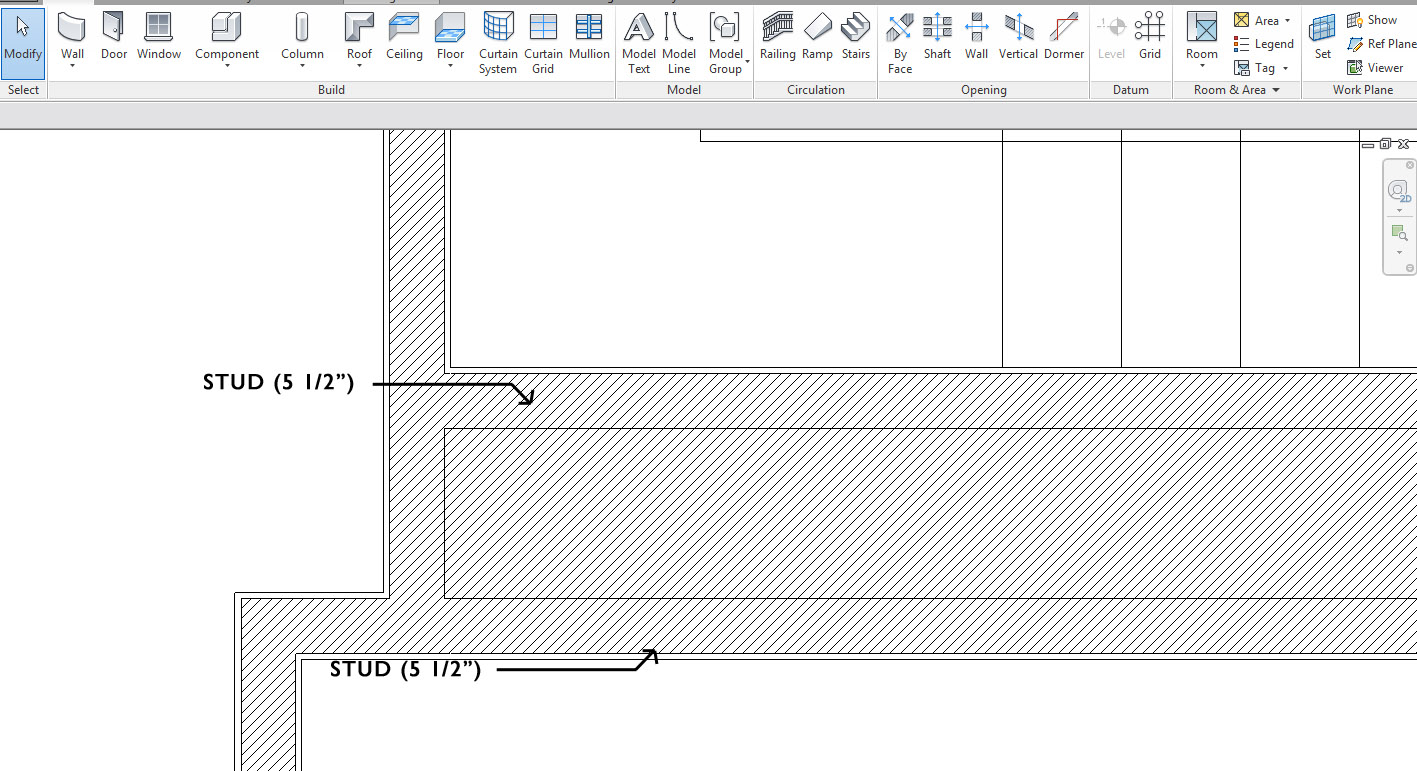Open the Roof tool dropdown
1417x771 pixels.
tap(359, 66)
